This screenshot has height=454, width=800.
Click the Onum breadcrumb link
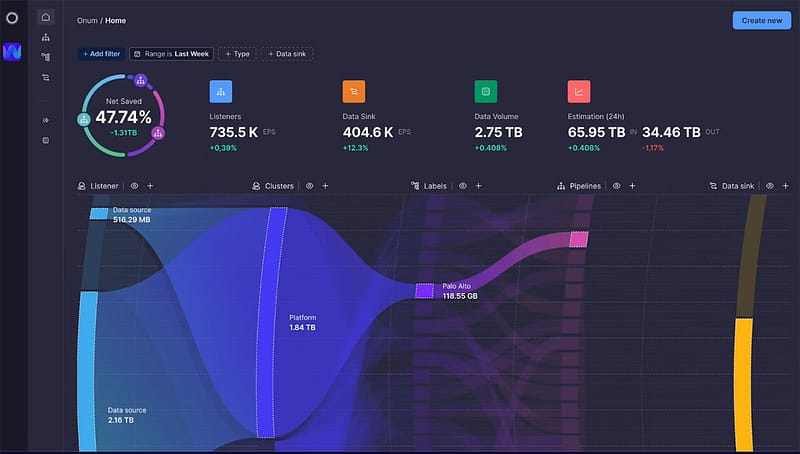click(x=87, y=20)
